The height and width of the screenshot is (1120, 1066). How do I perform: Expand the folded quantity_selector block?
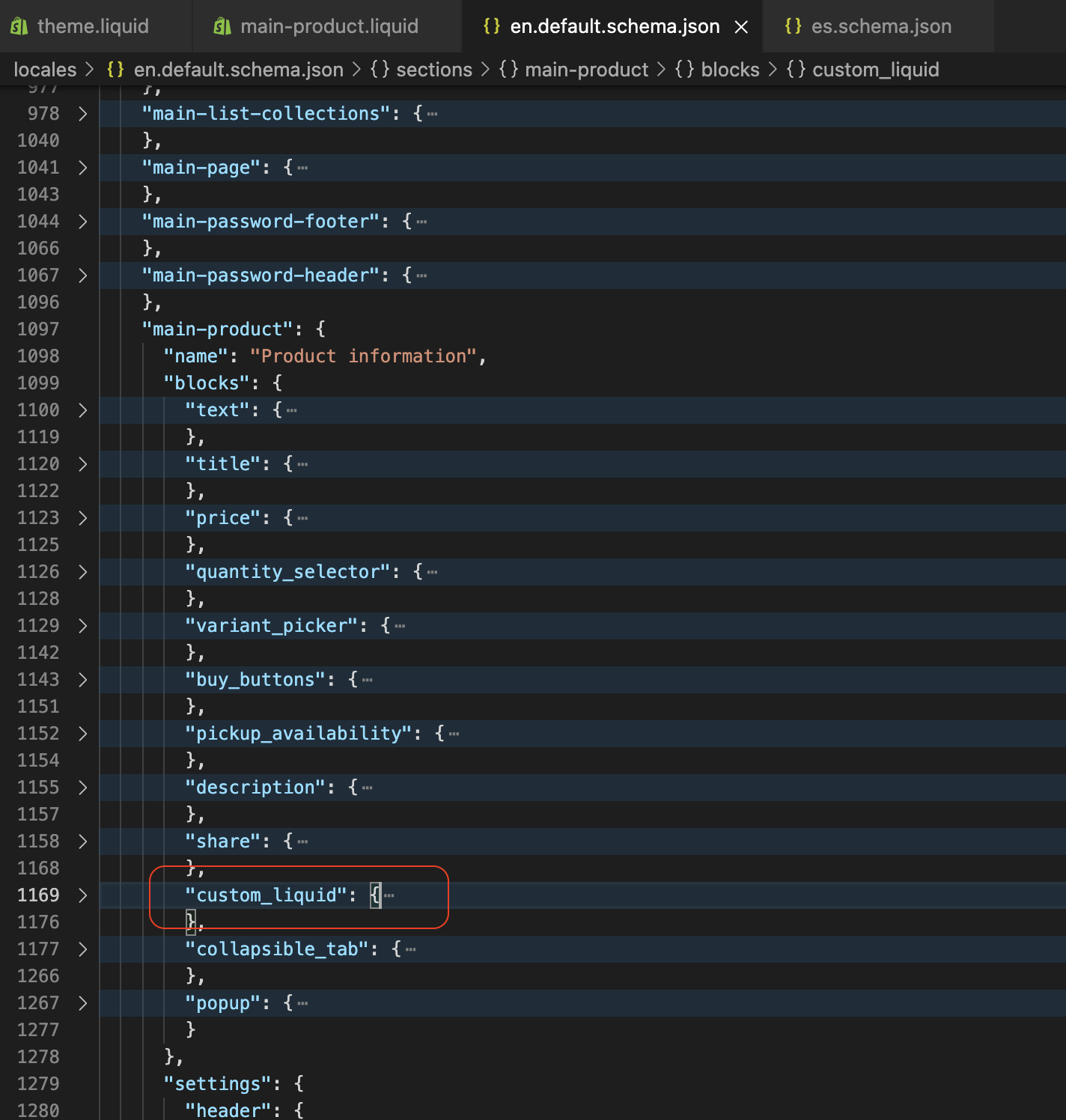click(x=83, y=572)
